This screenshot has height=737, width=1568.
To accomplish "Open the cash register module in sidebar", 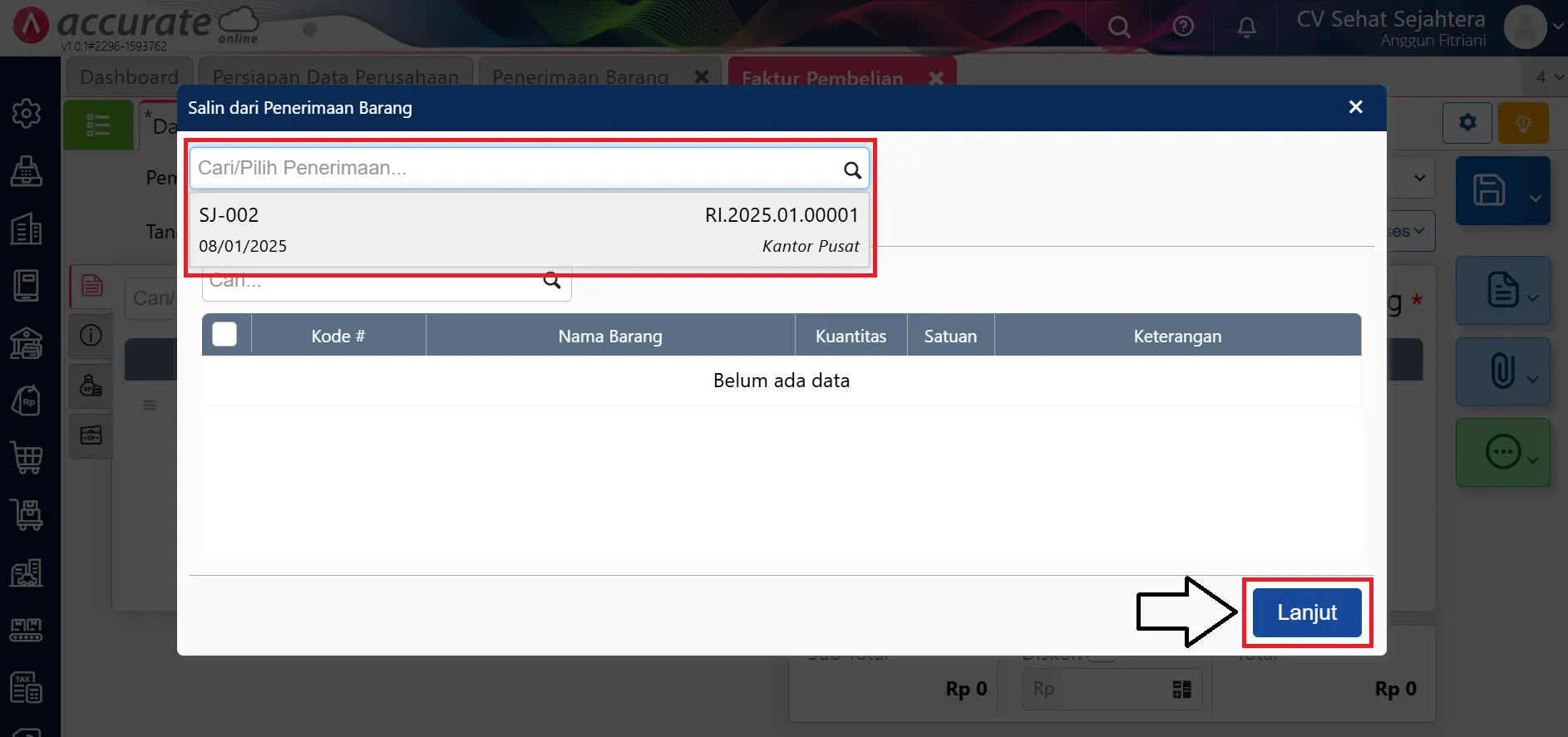I will pyautogui.click(x=27, y=171).
